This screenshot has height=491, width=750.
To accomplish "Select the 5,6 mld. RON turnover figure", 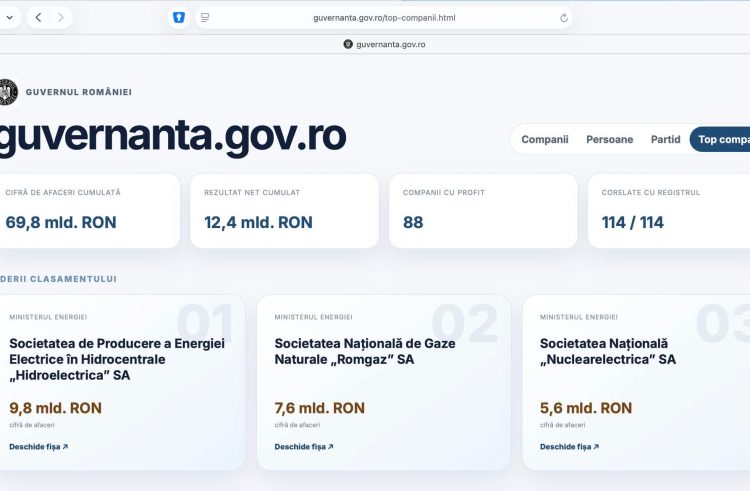I will (x=586, y=408).
